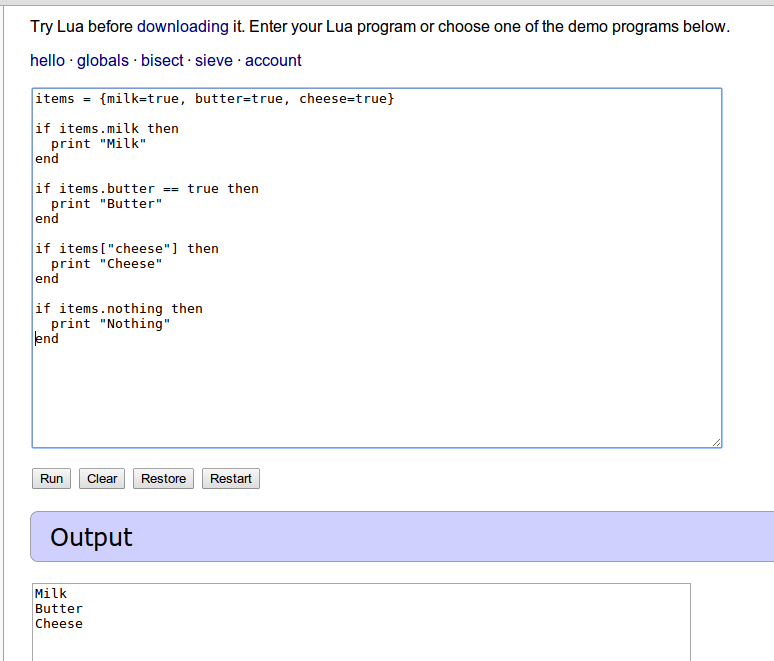
Task: Click the line 'items = {milk=true, butter=true, cheese=true}'
Action: (x=215, y=99)
